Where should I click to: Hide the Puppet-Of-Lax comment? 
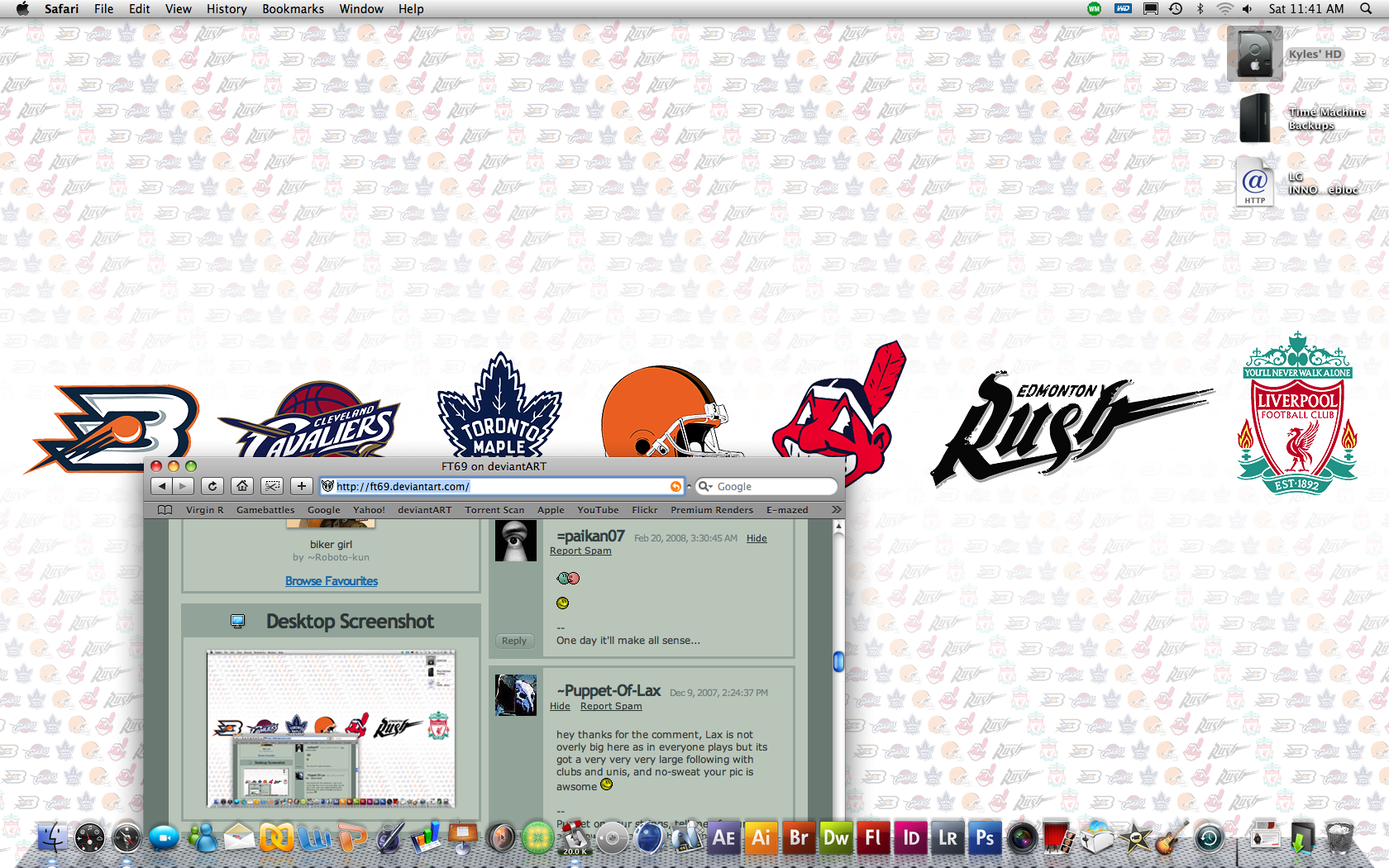[x=560, y=706]
